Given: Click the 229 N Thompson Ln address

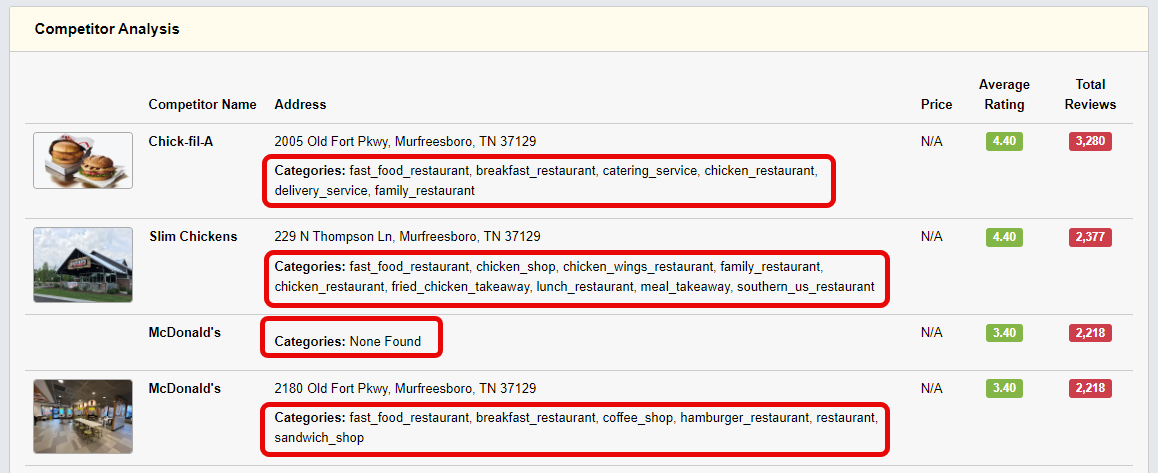Looking at the screenshot, I should point(407,236).
